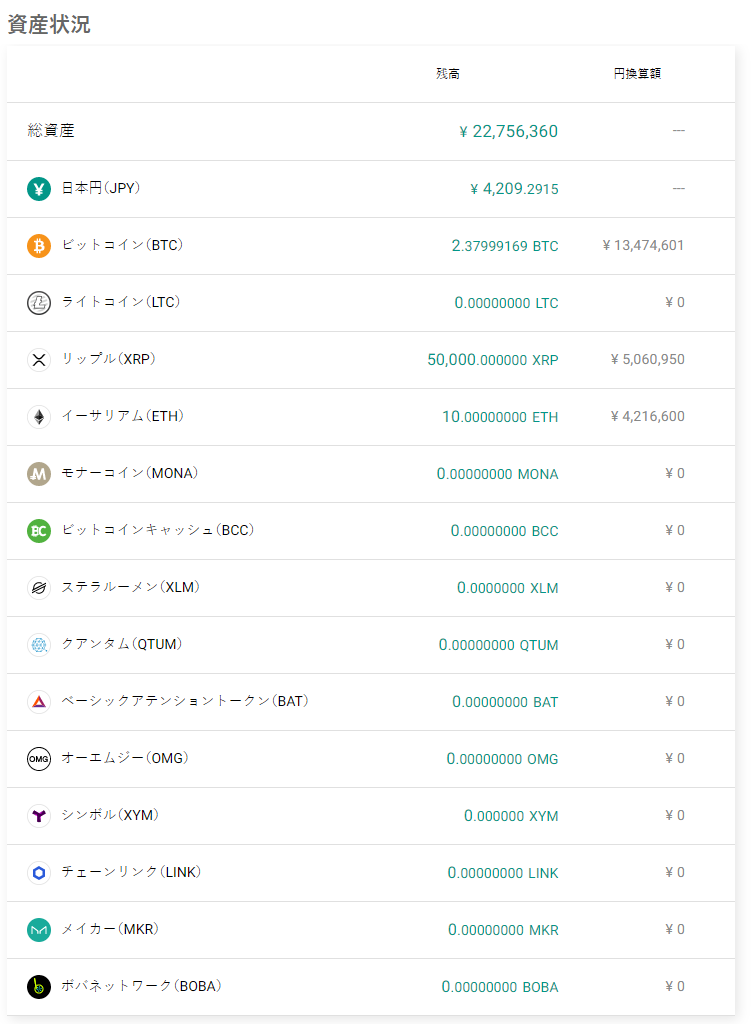753x1024 pixels.
Task: Open the ビットコイン(BTC) asset name
Action: tap(122, 245)
